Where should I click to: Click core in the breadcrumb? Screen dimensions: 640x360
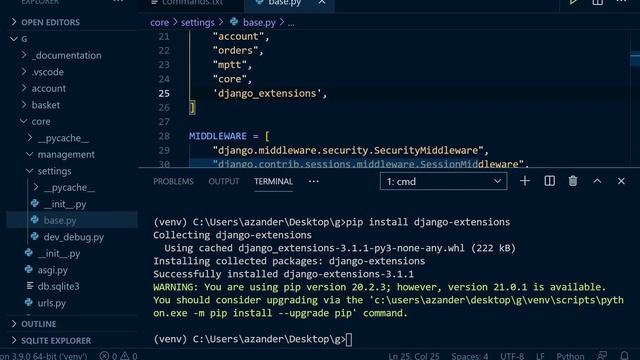159,22
